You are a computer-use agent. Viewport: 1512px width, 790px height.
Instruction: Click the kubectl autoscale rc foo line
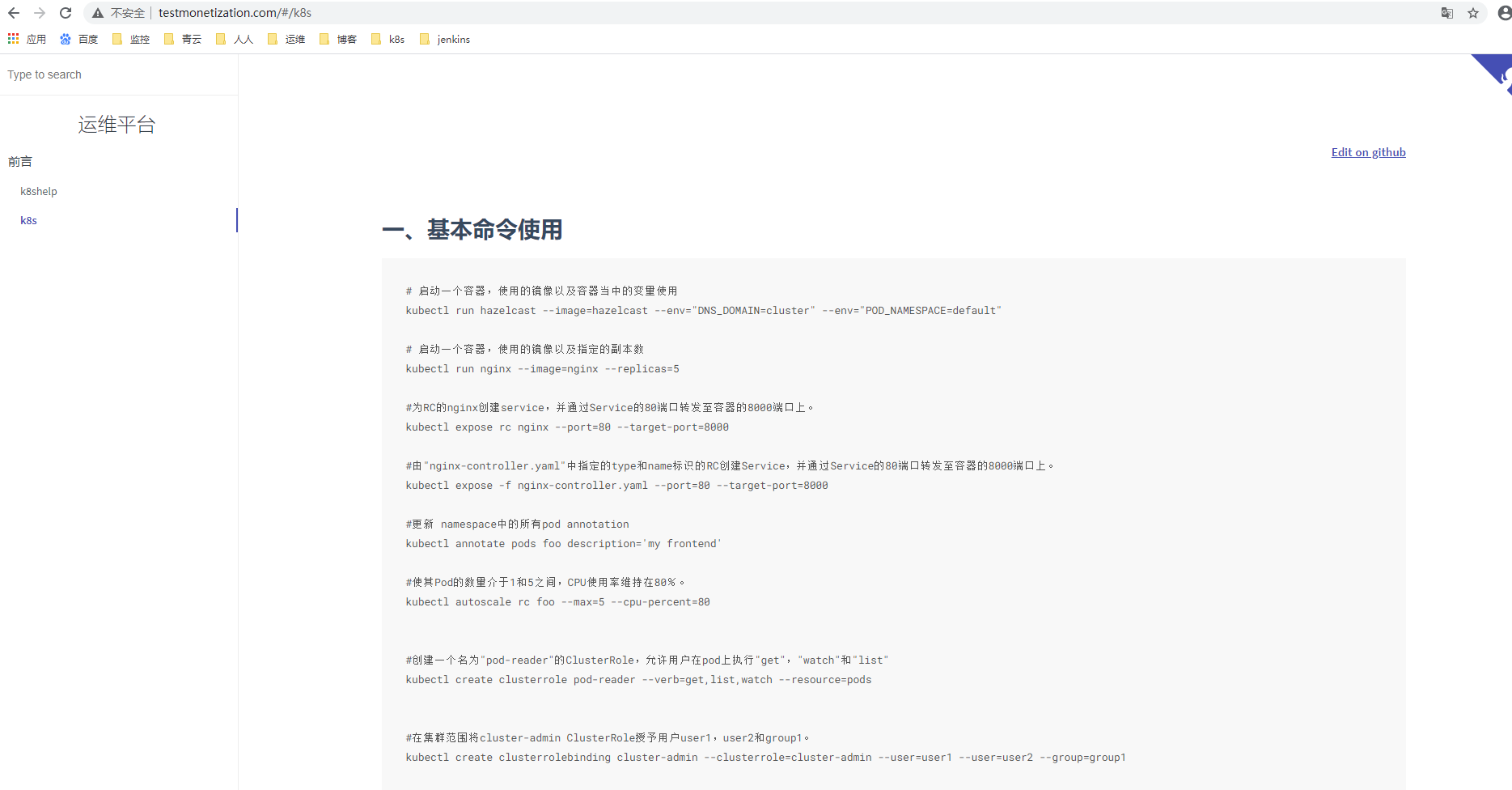click(557, 602)
